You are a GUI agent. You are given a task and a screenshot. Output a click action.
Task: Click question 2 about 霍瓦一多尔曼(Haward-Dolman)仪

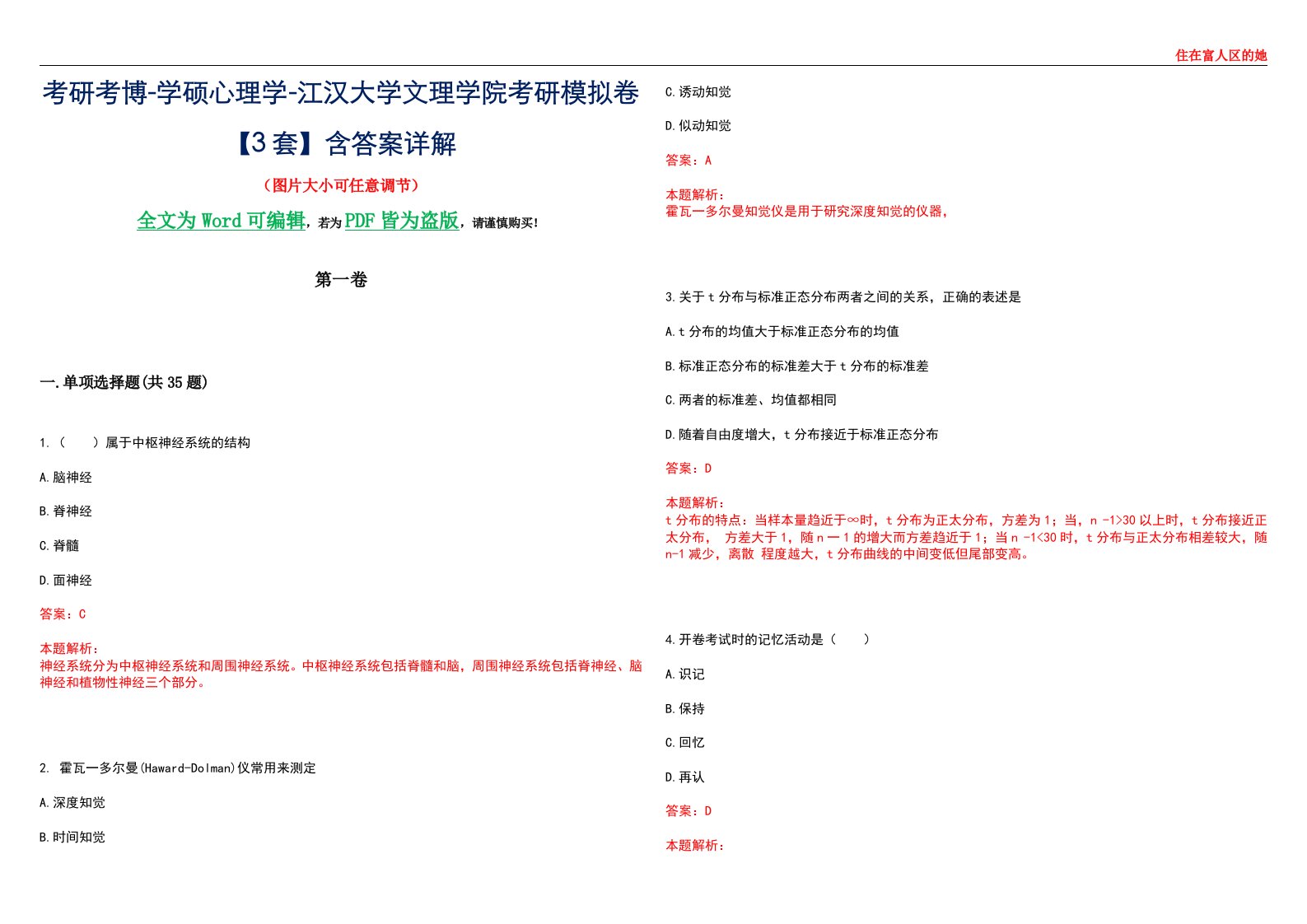pos(178,768)
